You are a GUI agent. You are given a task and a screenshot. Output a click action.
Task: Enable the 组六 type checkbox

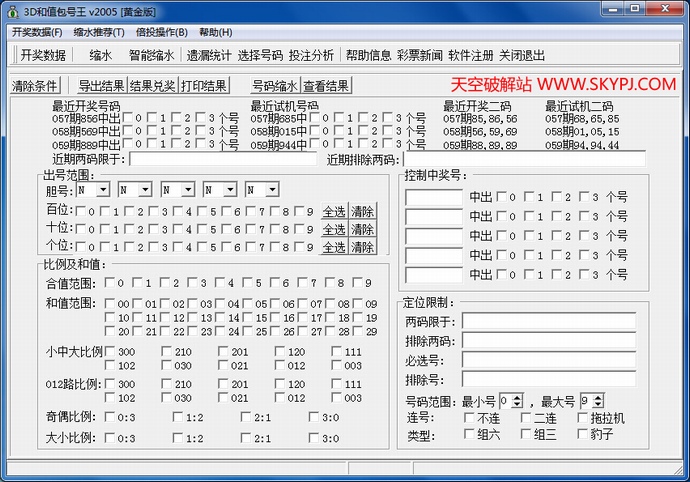[x=470, y=434]
